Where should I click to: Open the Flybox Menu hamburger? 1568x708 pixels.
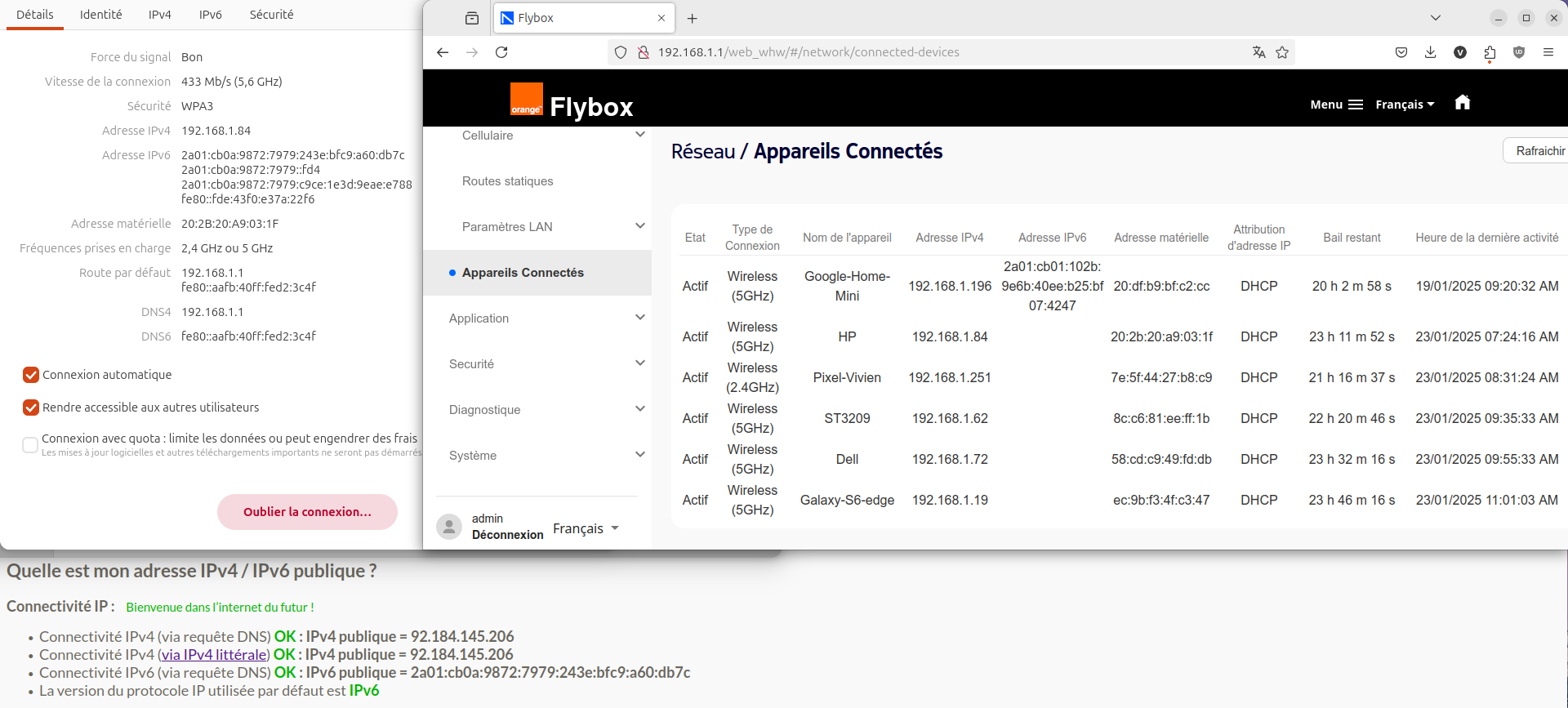(x=1337, y=105)
